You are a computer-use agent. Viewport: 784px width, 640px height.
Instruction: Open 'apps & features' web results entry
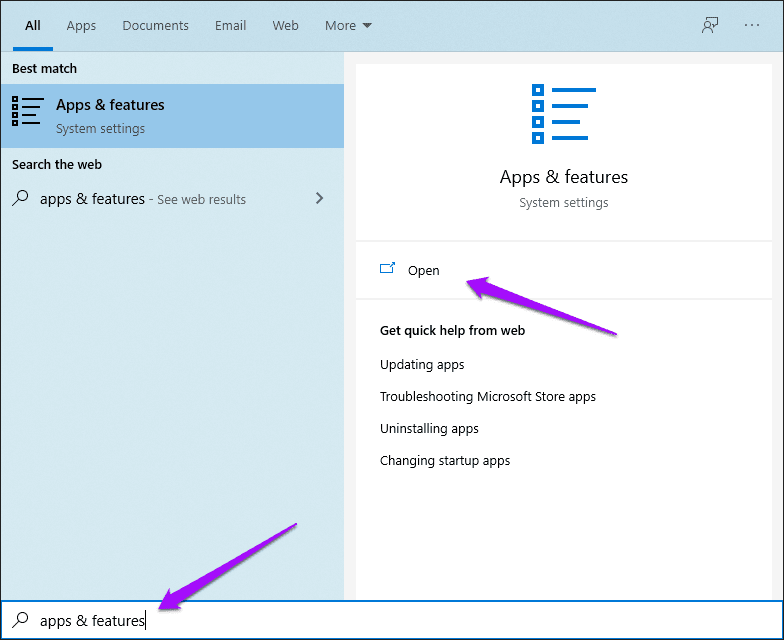tap(172, 198)
